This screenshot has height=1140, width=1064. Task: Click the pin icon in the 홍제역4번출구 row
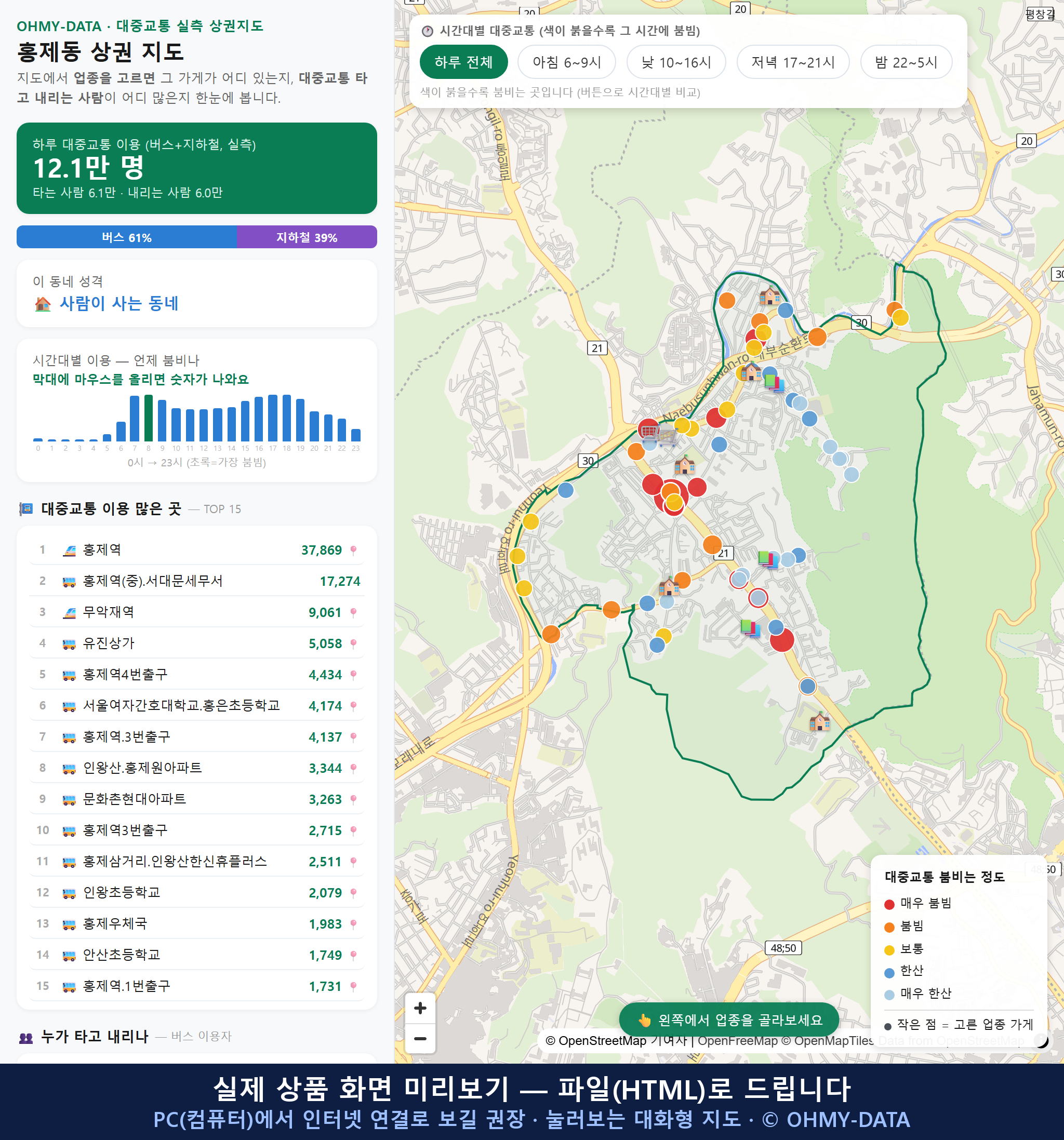point(353,674)
